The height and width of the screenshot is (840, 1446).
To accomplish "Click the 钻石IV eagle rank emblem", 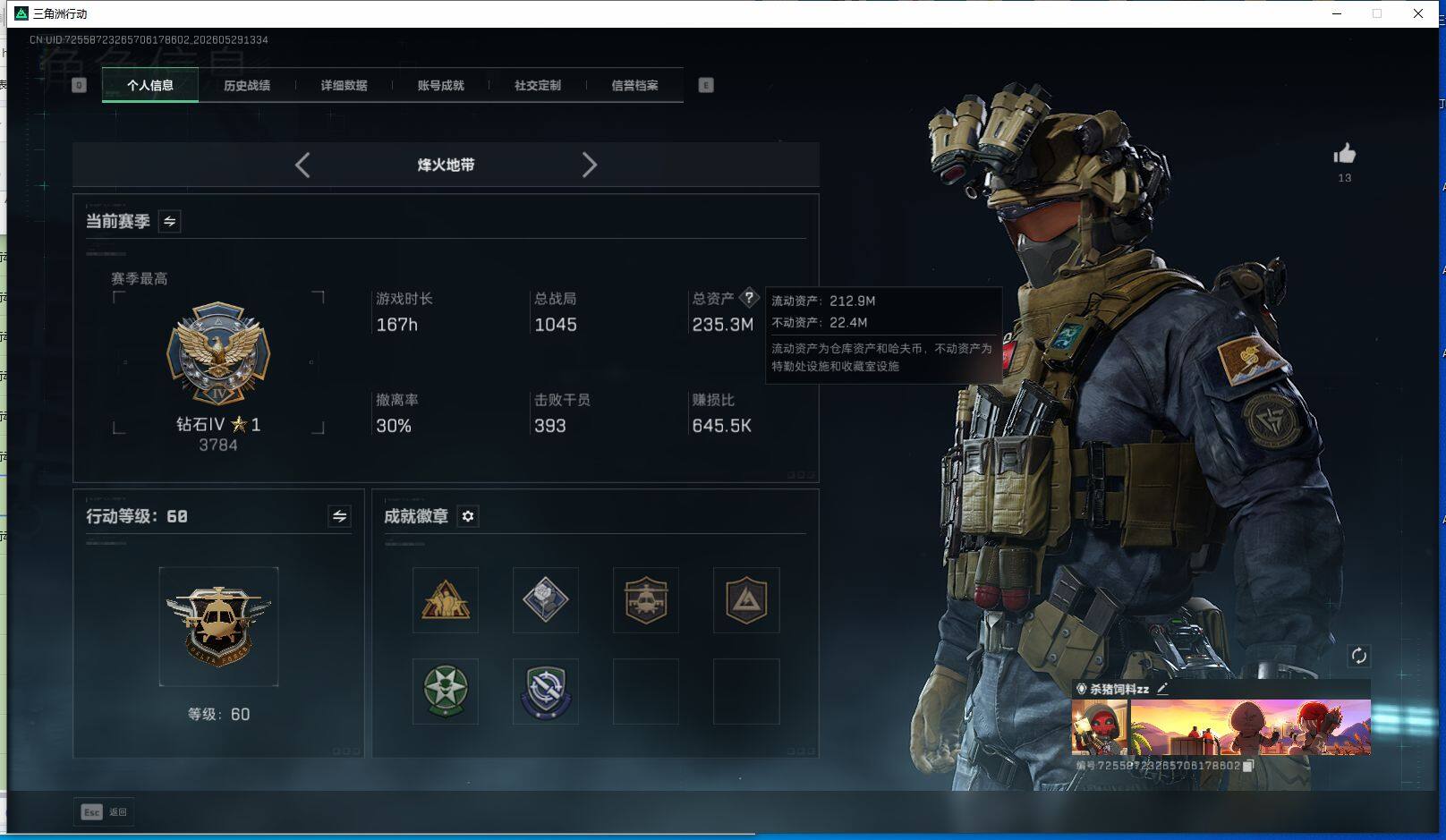I will coord(218,353).
